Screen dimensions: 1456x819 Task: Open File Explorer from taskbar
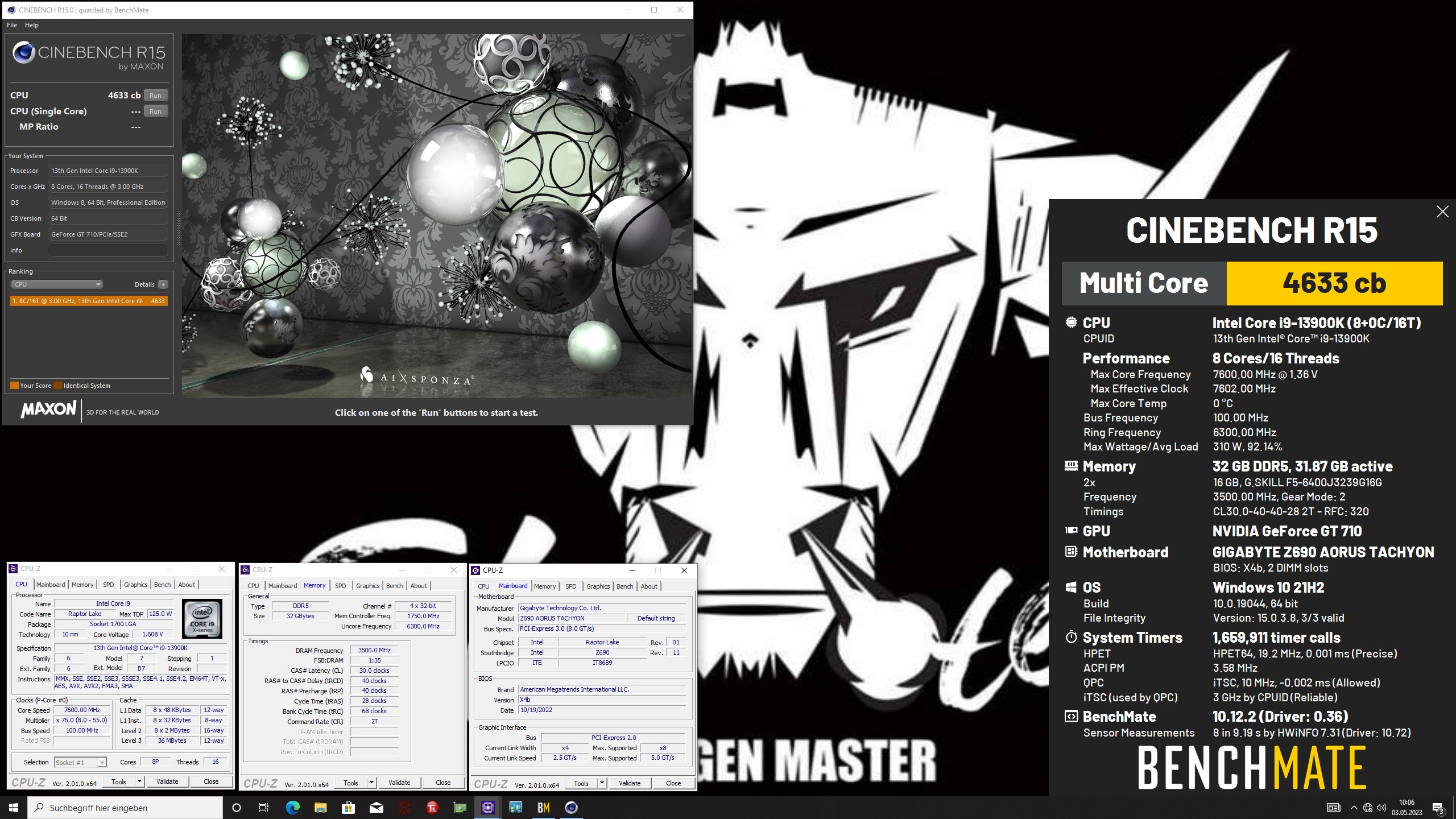(320, 808)
